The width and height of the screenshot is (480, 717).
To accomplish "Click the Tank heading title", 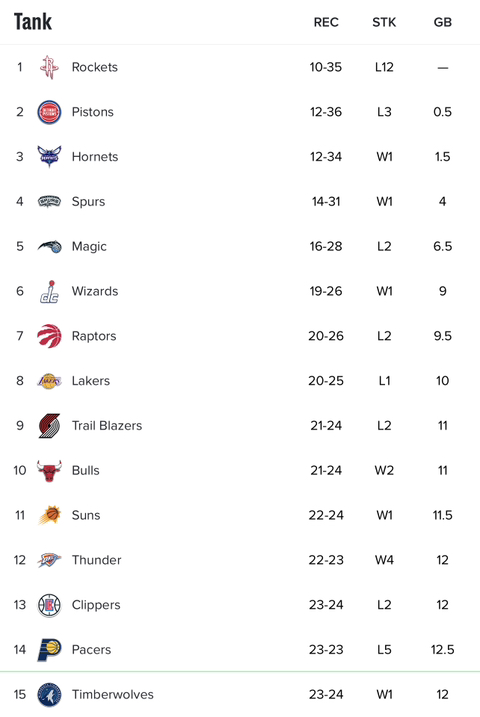I will pyautogui.click(x=33, y=21).
